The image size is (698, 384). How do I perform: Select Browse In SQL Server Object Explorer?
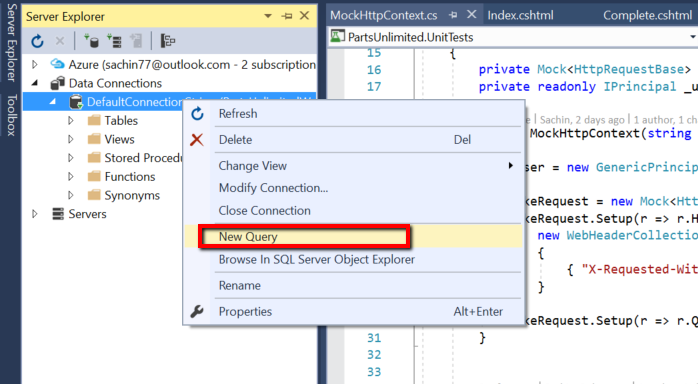coord(354,259)
